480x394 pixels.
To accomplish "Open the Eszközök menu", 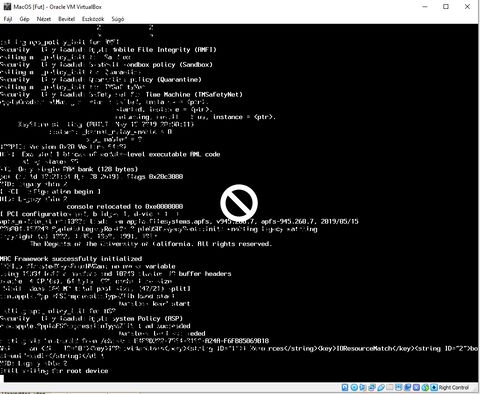I will (93, 19).
